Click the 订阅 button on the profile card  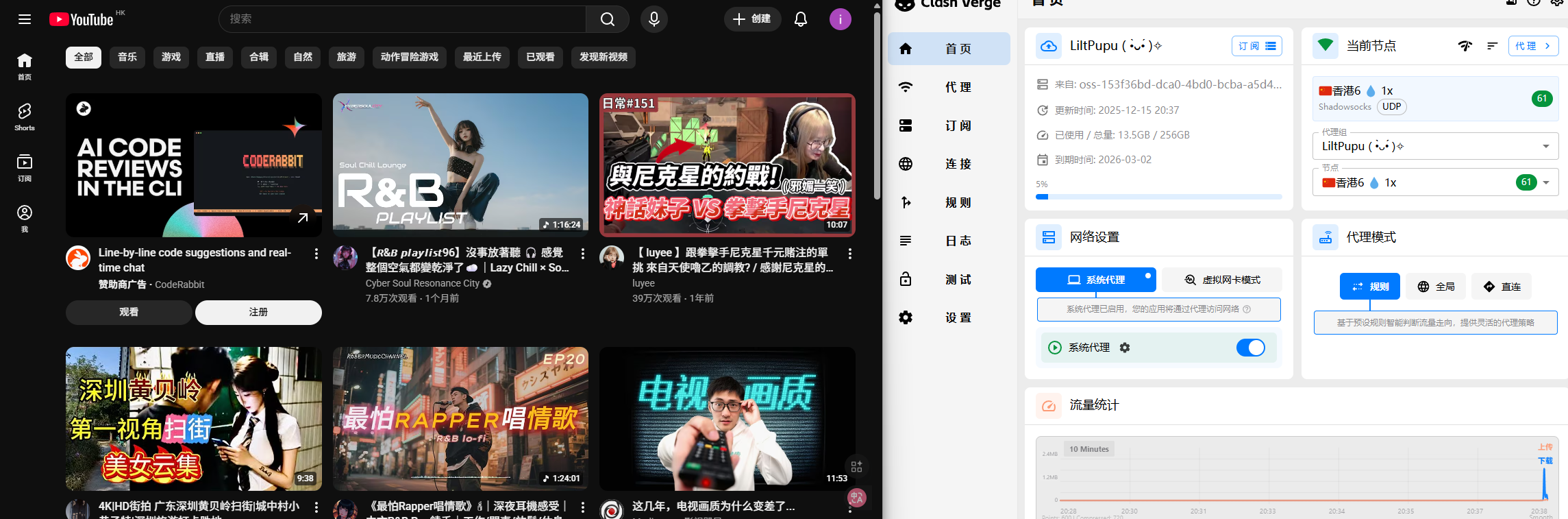[1256, 46]
